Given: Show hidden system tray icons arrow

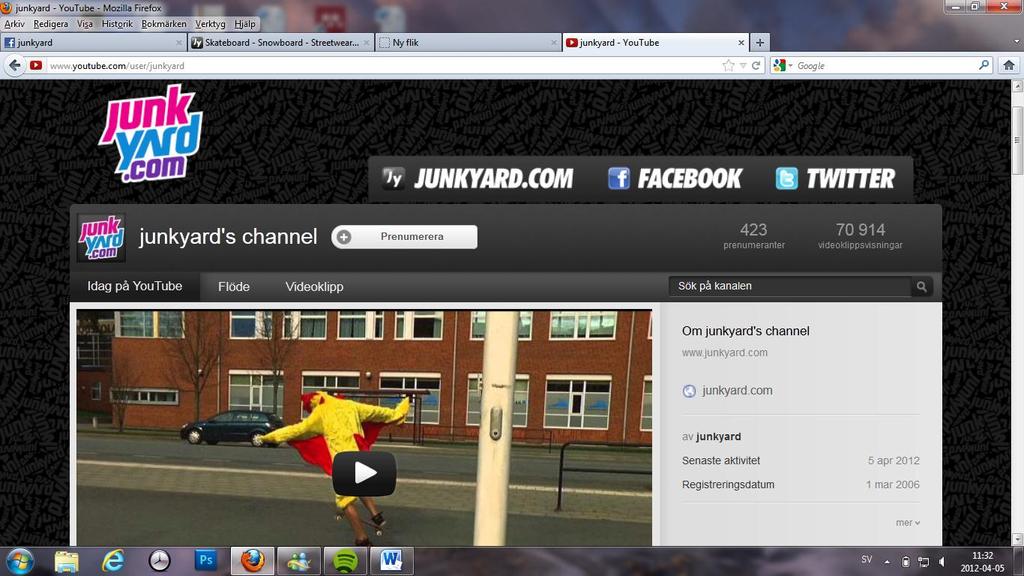Looking at the screenshot, I should tap(887, 562).
